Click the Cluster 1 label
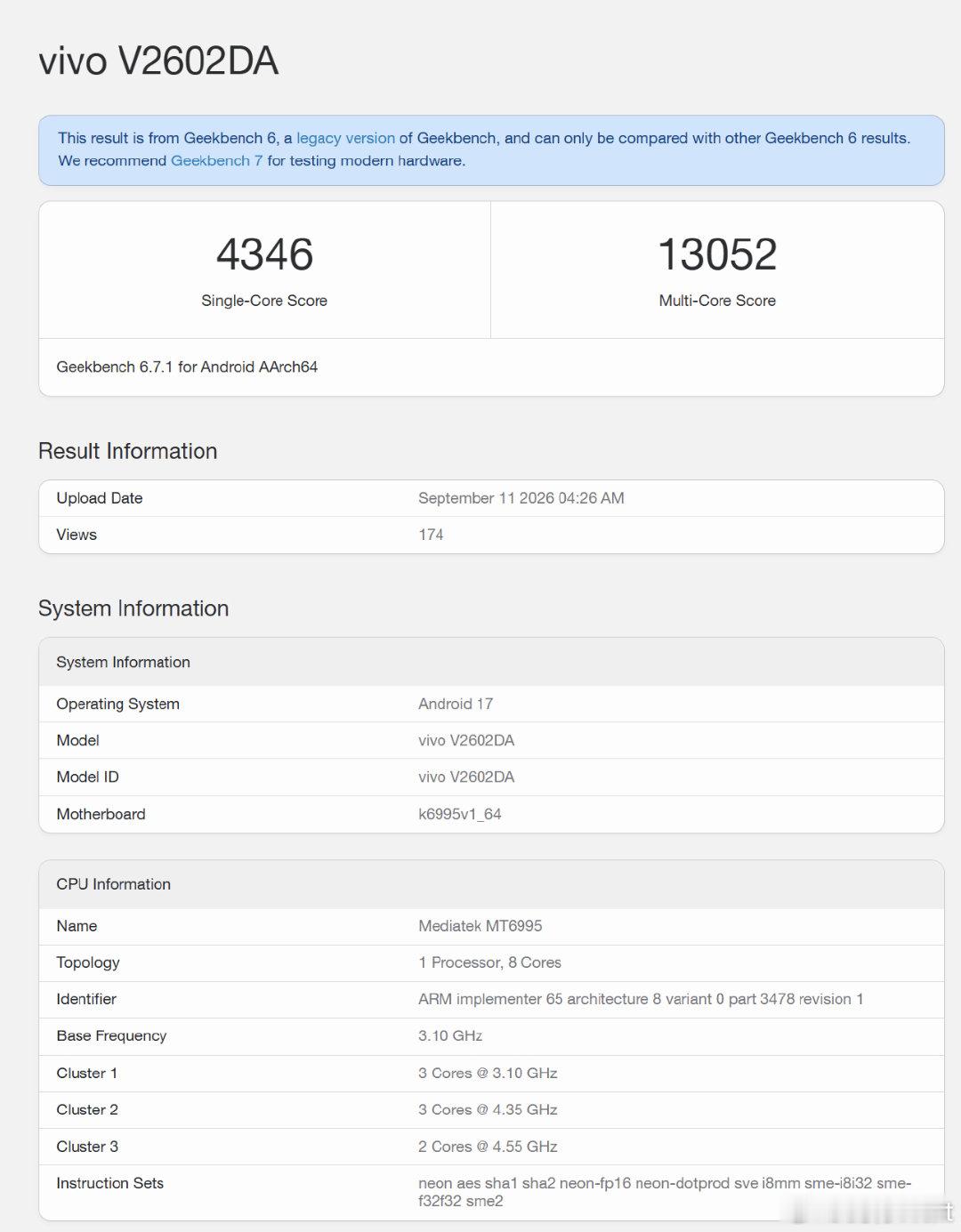The width and height of the screenshot is (961, 1232). [87, 1073]
